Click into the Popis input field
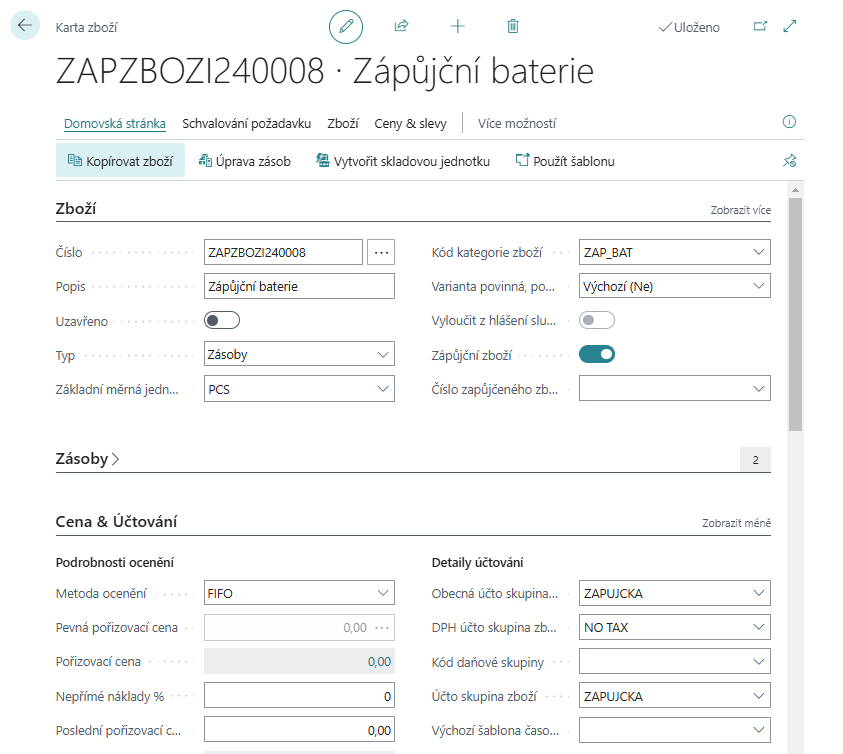The image size is (843, 754). (x=299, y=286)
